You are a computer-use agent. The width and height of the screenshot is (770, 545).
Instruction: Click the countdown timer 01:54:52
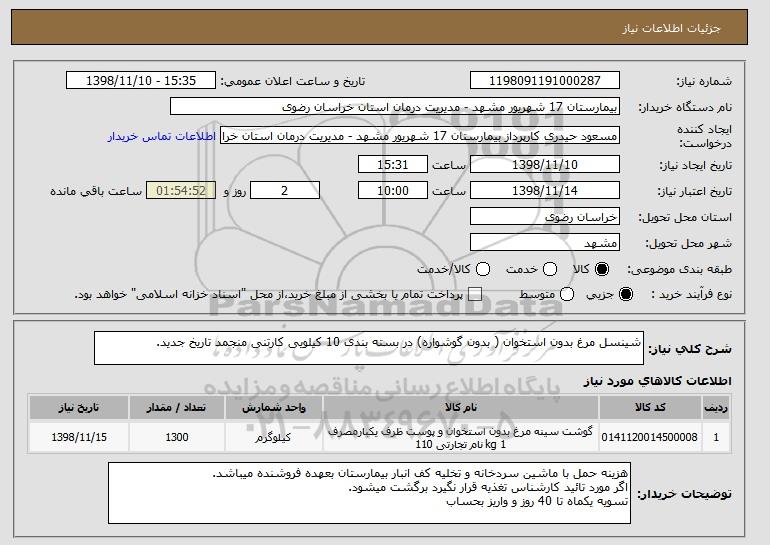pos(181,191)
